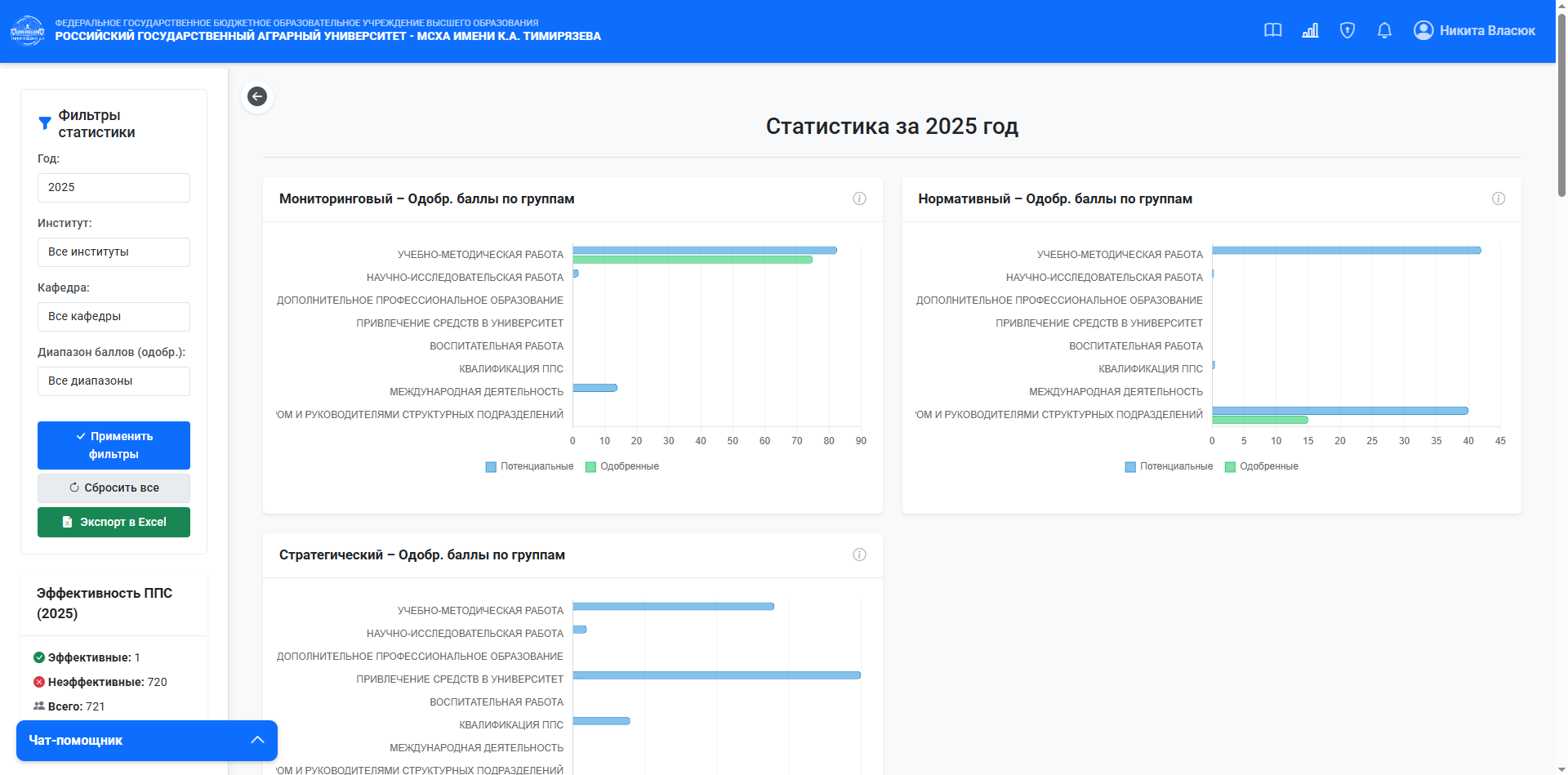Click Нормативный – Одобр. баллы по группам title
This screenshot has height=775, width=1568.
(1055, 199)
